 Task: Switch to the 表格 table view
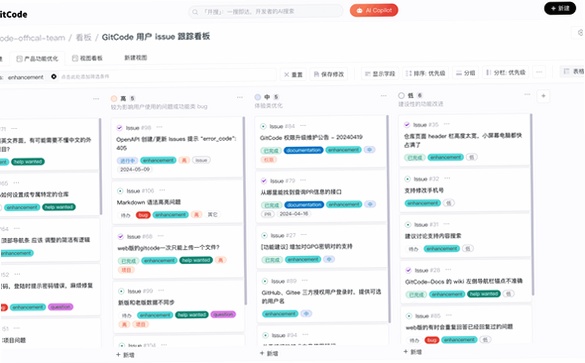[x=574, y=71]
